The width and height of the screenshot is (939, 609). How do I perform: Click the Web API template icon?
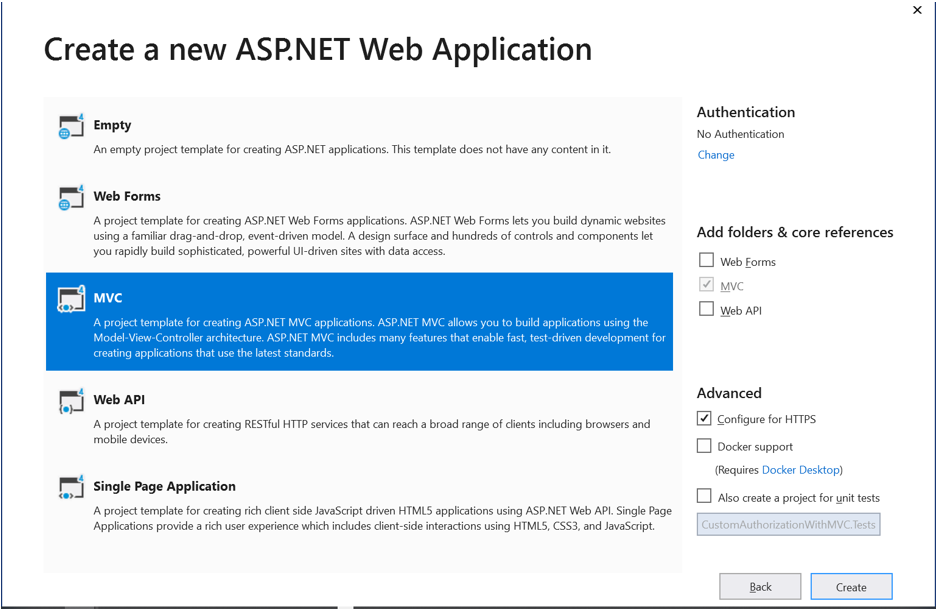tap(71, 401)
